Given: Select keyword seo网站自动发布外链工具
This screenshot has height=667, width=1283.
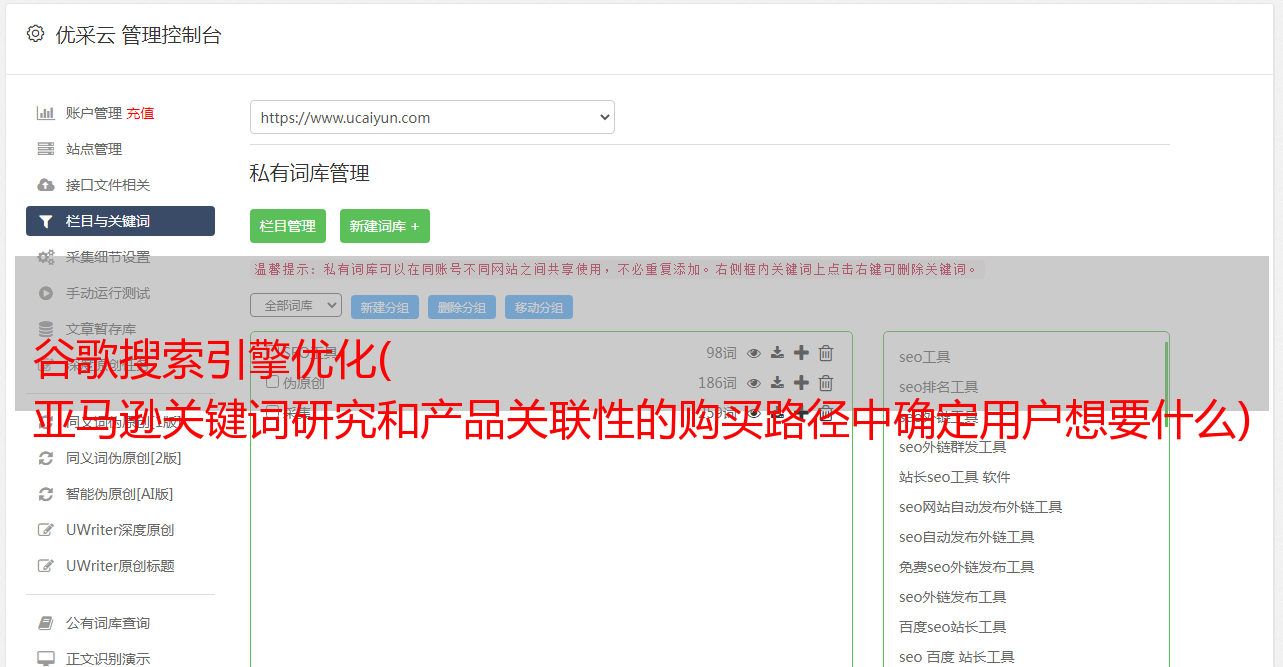Looking at the screenshot, I should coord(981,507).
